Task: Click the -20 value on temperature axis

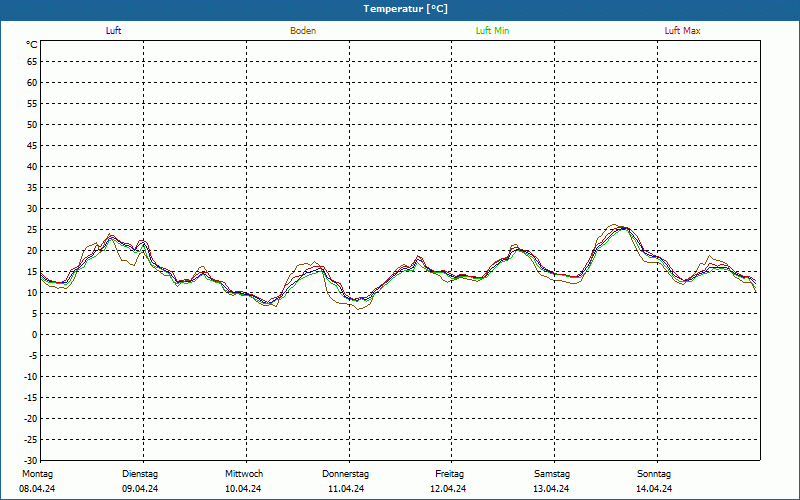Action: coord(31,418)
